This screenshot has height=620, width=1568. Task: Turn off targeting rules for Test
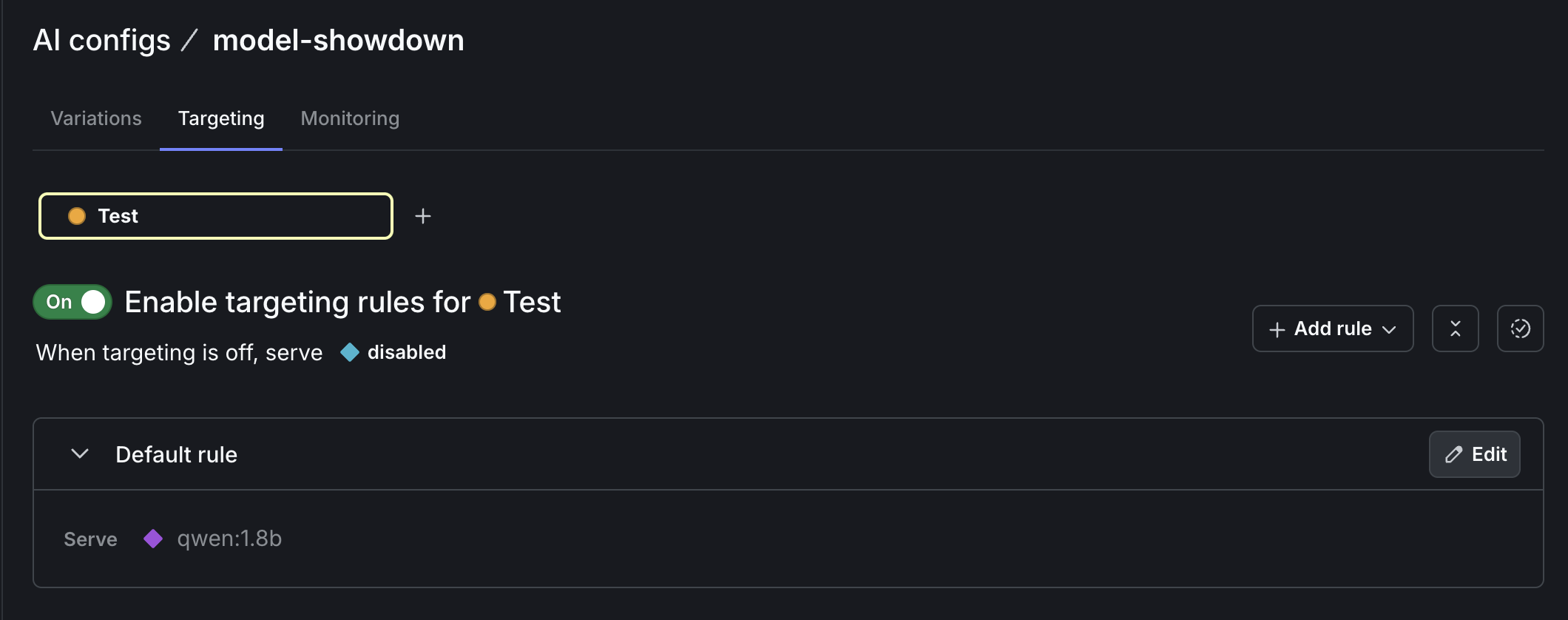point(72,301)
